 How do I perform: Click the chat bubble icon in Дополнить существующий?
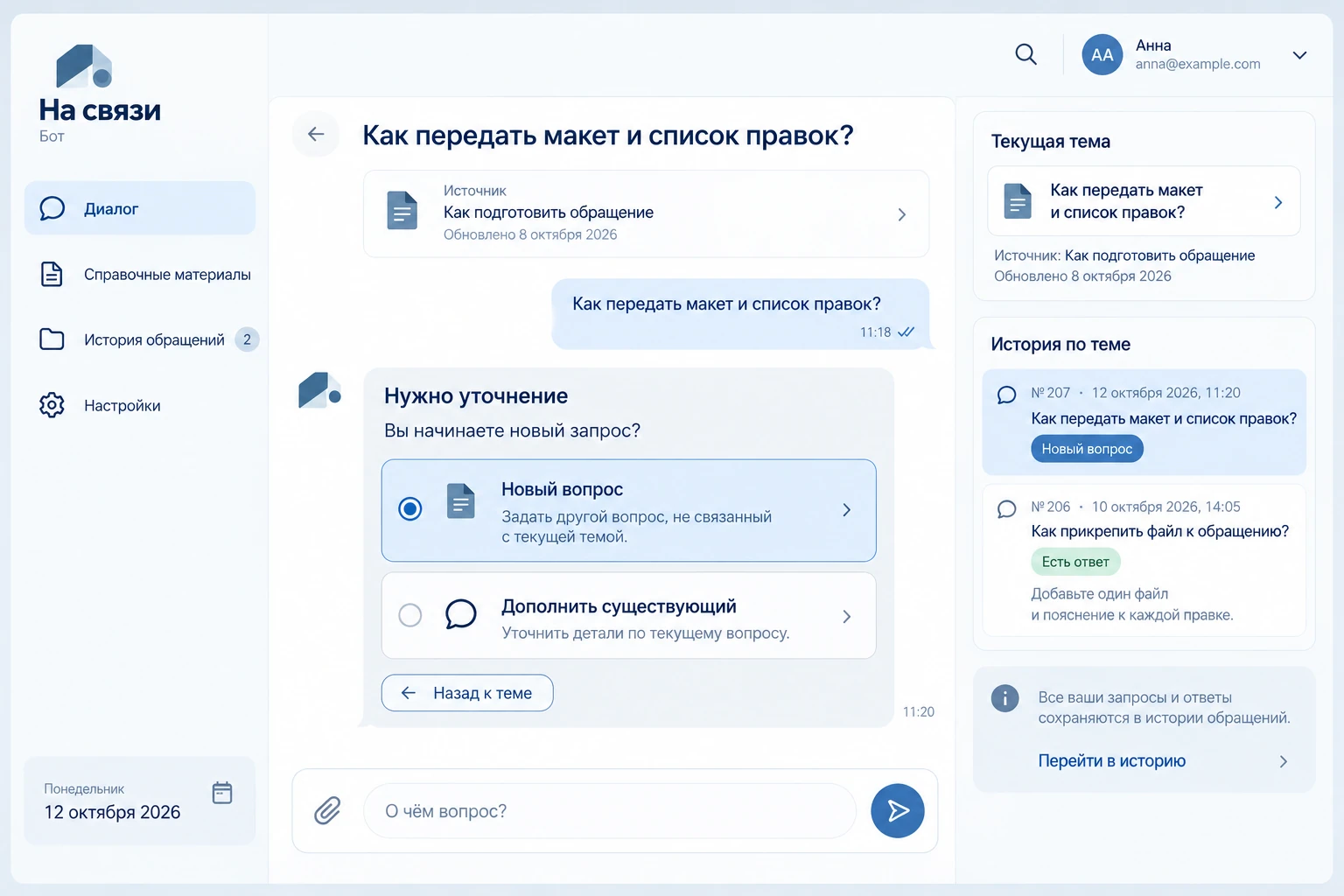coord(460,614)
